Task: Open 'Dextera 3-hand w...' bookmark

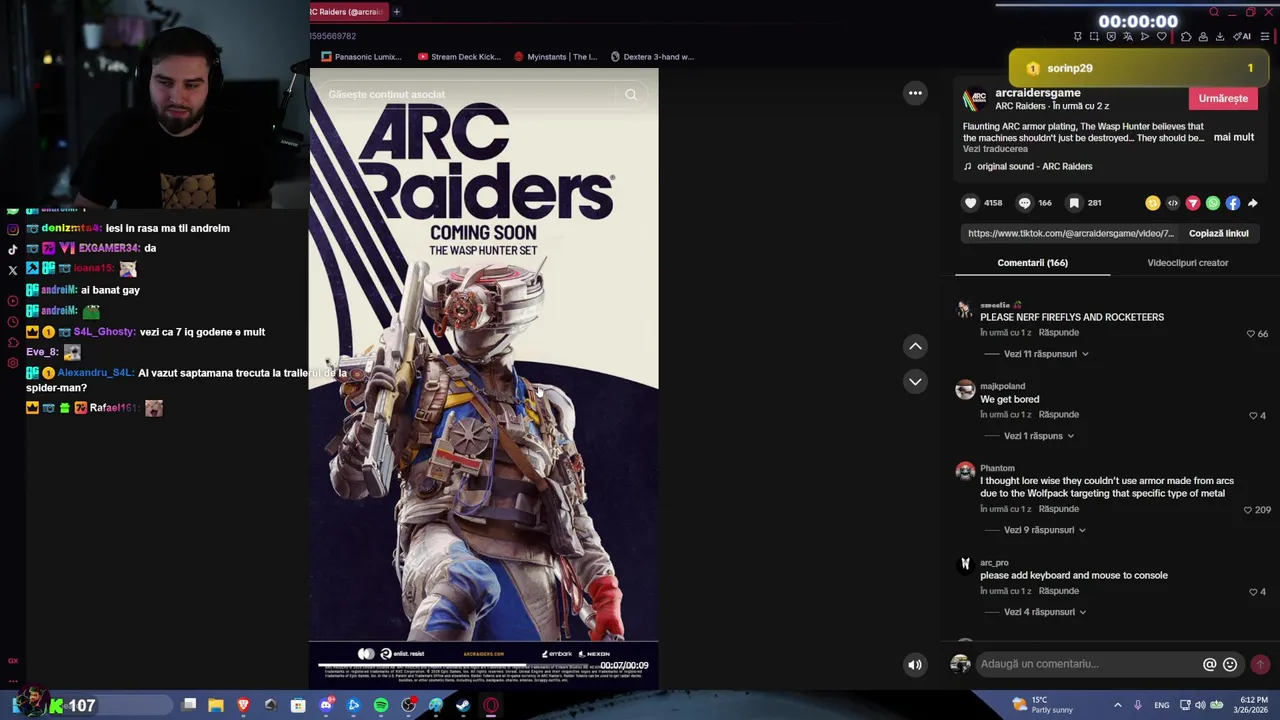Action: click(652, 57)
